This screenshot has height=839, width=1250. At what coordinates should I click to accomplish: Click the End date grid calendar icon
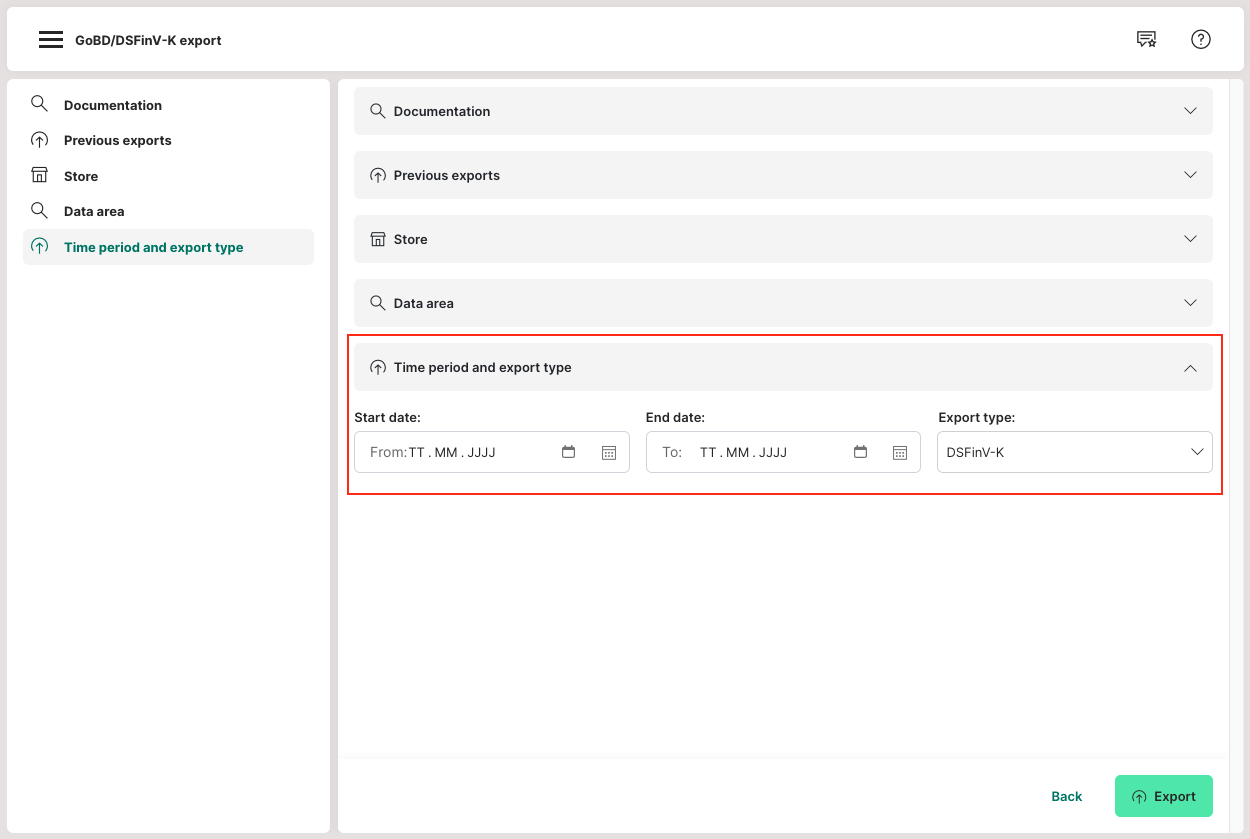(x=900, y=453)
